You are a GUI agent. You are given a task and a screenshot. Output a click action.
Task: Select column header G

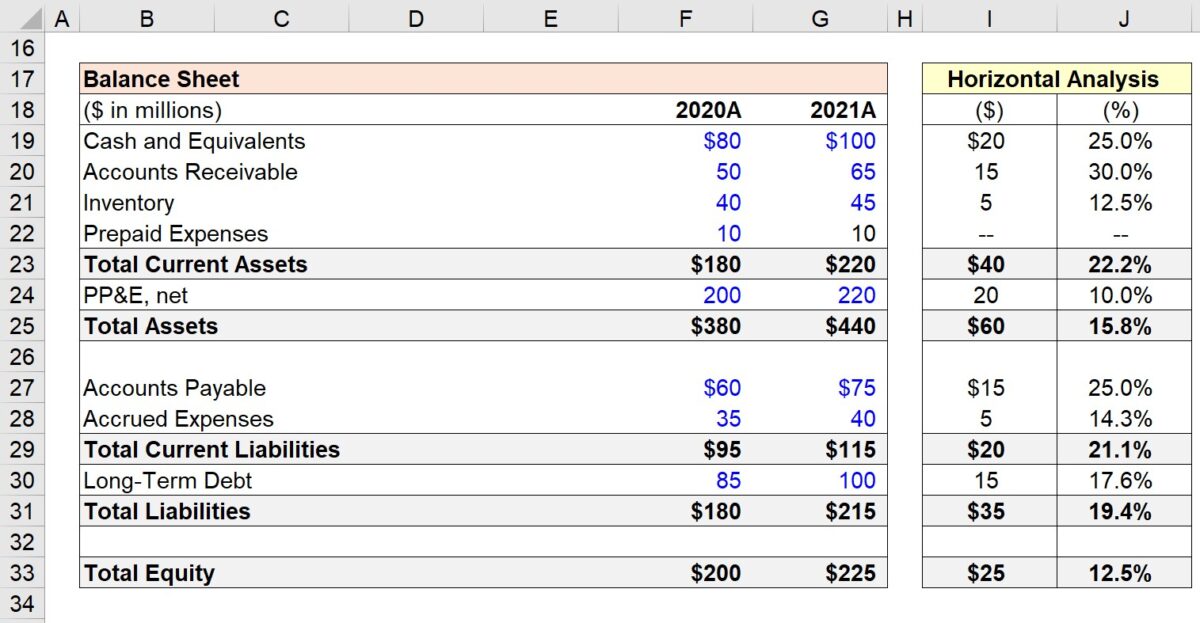[820, 16]
